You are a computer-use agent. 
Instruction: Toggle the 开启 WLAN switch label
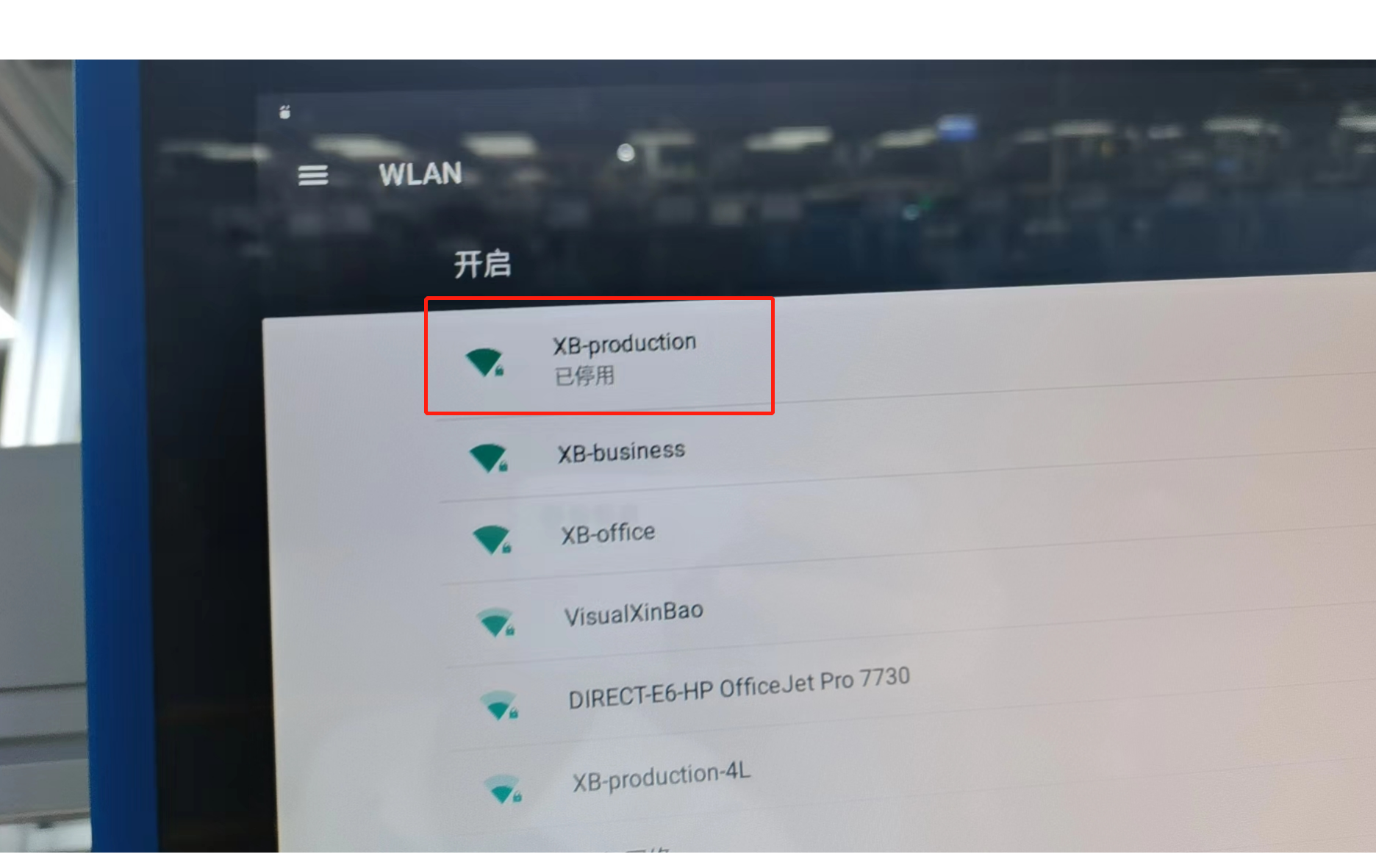click(x=482, y=264)
